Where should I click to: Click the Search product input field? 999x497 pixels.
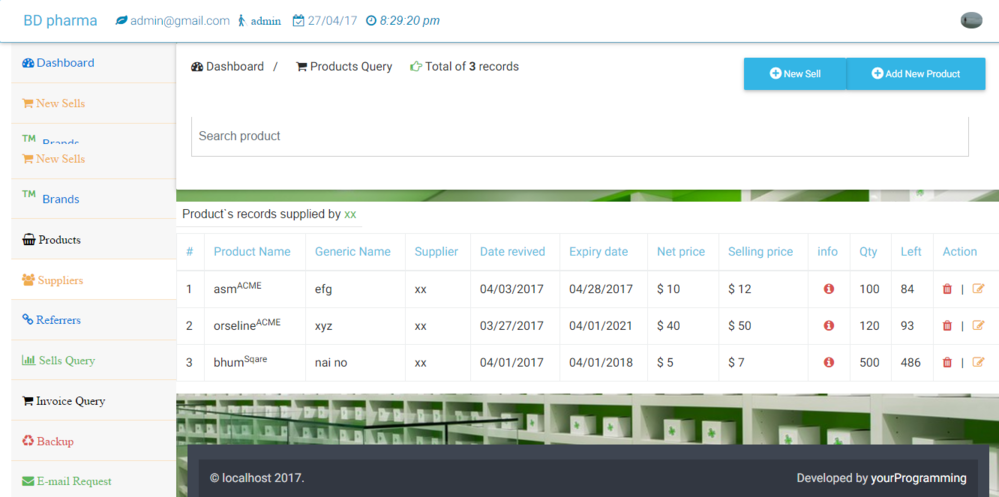[x=579, y=136]
